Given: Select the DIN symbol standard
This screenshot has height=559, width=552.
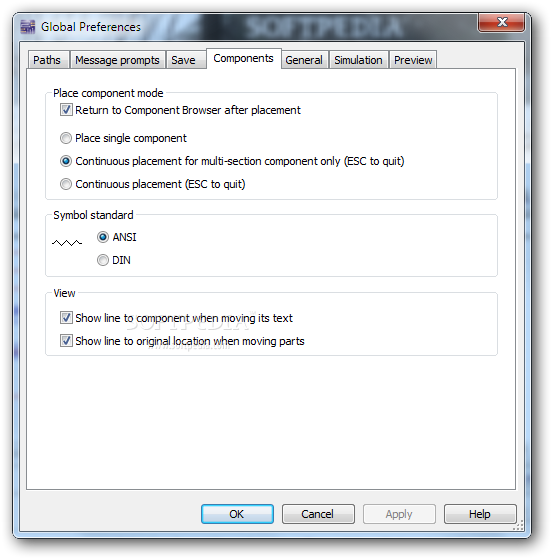Looking at the screenshot, I should click(103, 260).
